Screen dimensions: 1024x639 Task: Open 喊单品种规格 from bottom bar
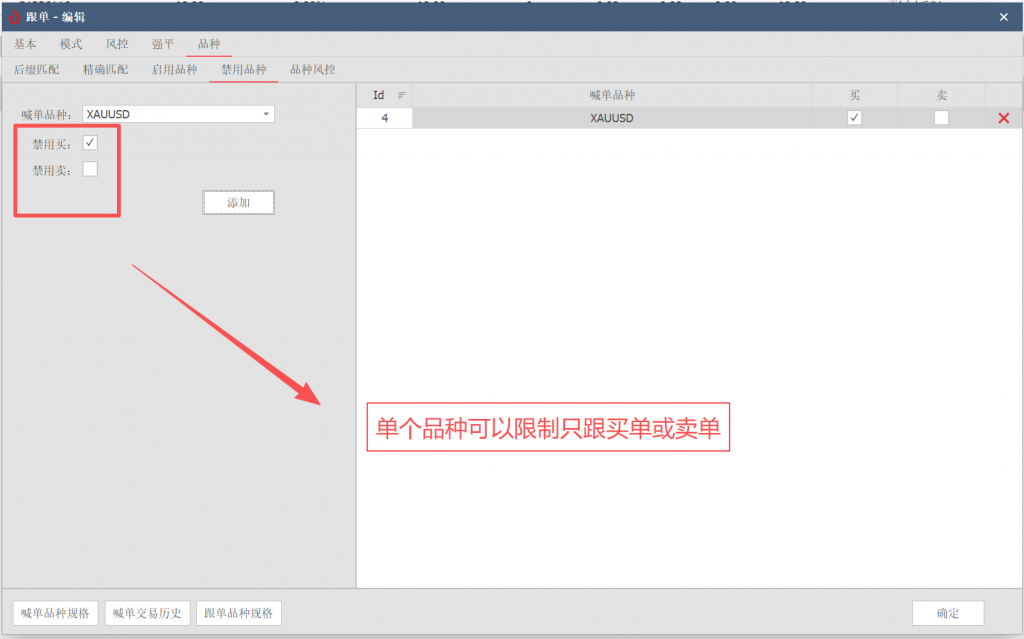click(55, 613)
